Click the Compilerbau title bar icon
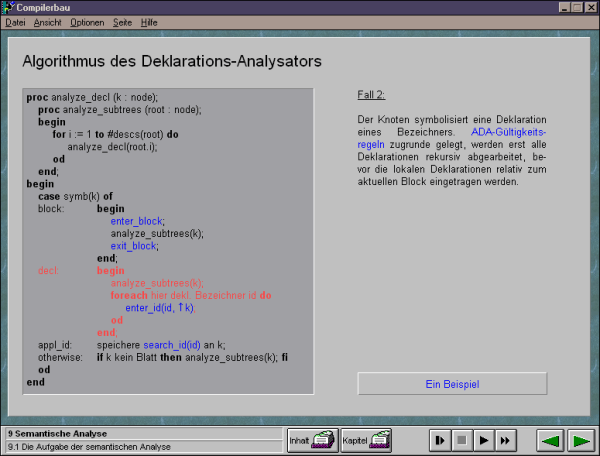The width and height of the screenshot is (600, 456). point(8,7)
